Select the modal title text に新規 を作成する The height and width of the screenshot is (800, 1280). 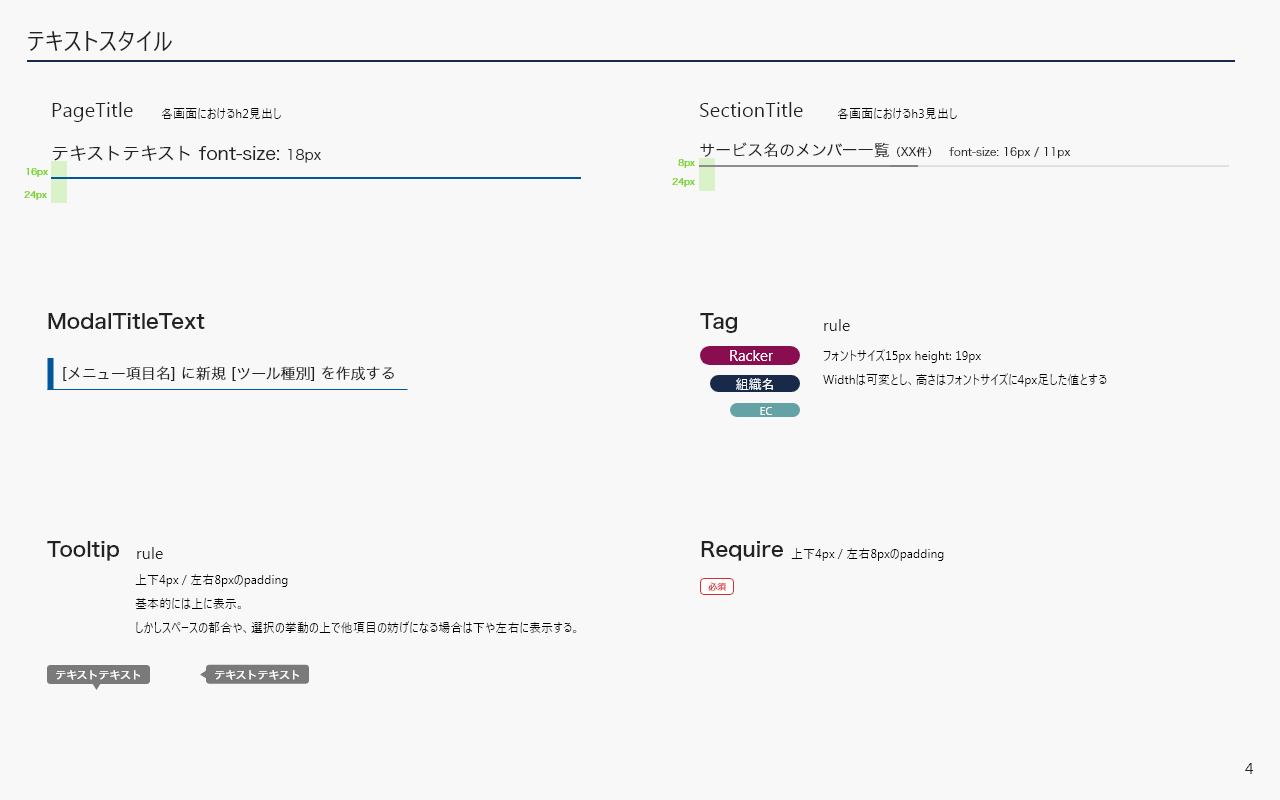229,373
